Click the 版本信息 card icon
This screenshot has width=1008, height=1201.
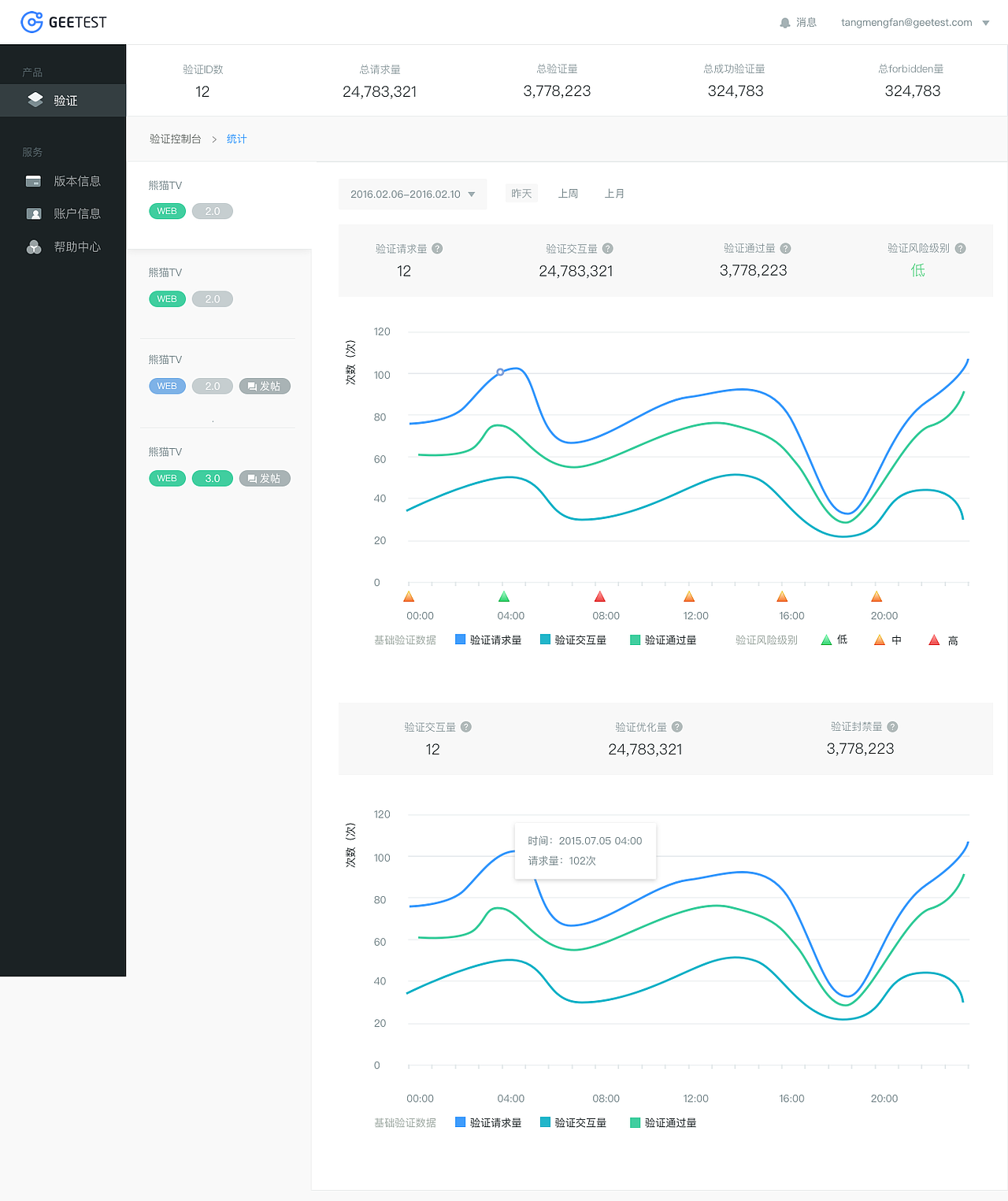[33, 181]
